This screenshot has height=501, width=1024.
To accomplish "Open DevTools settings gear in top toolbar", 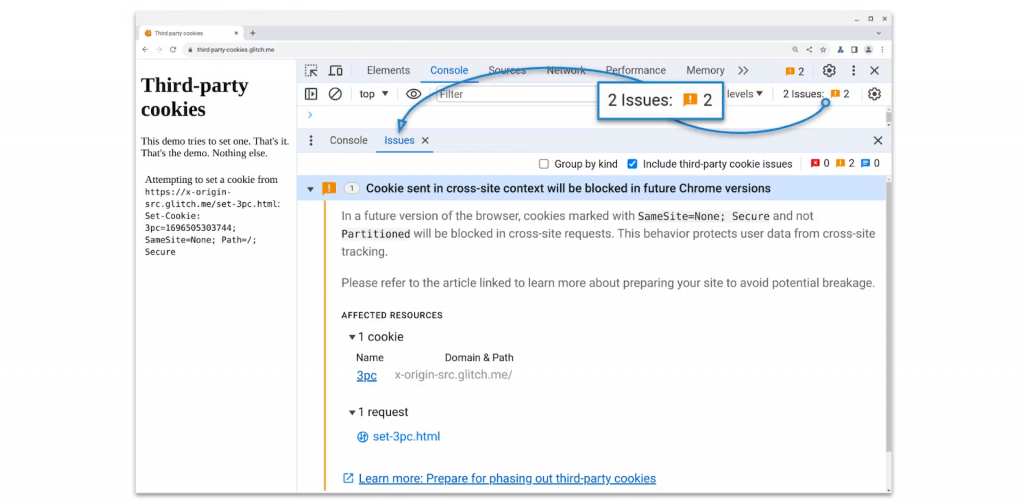I will click(x=829, y=71).
